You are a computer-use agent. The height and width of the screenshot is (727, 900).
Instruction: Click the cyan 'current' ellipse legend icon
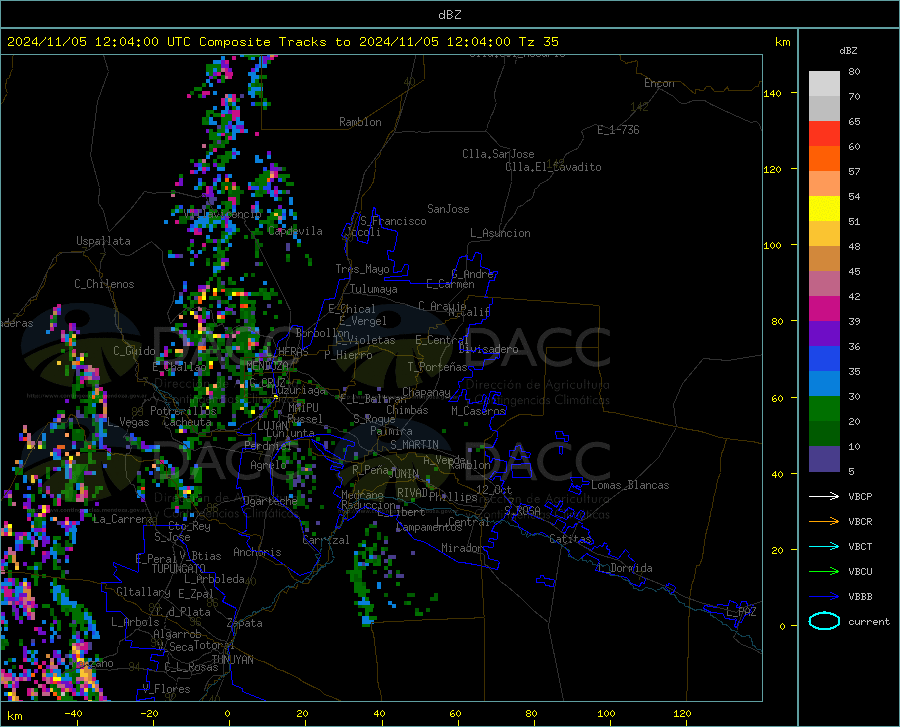pos(824,621)
